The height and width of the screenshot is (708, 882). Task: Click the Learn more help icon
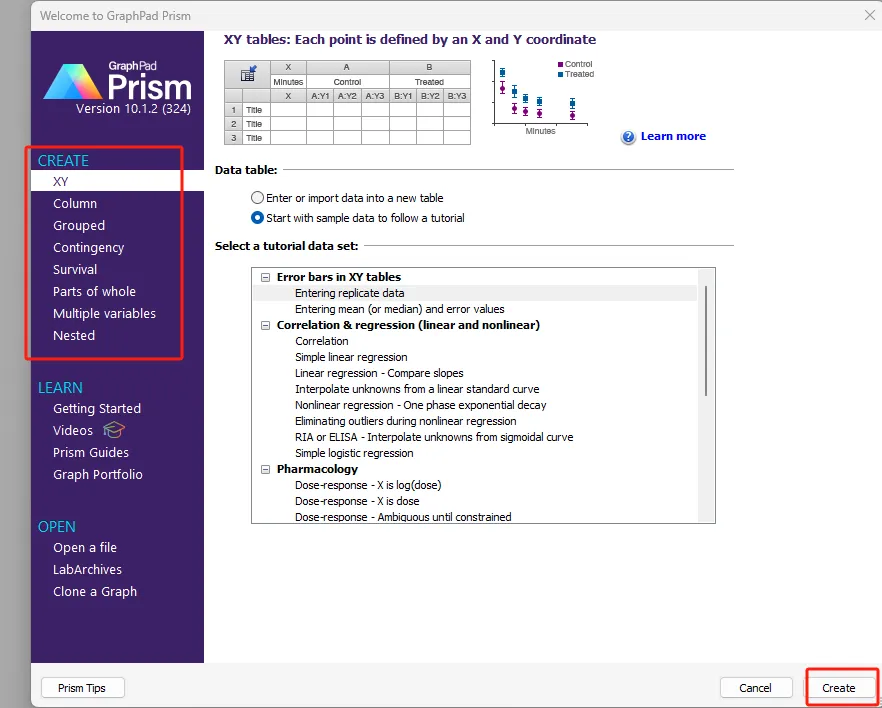(628, 137)
